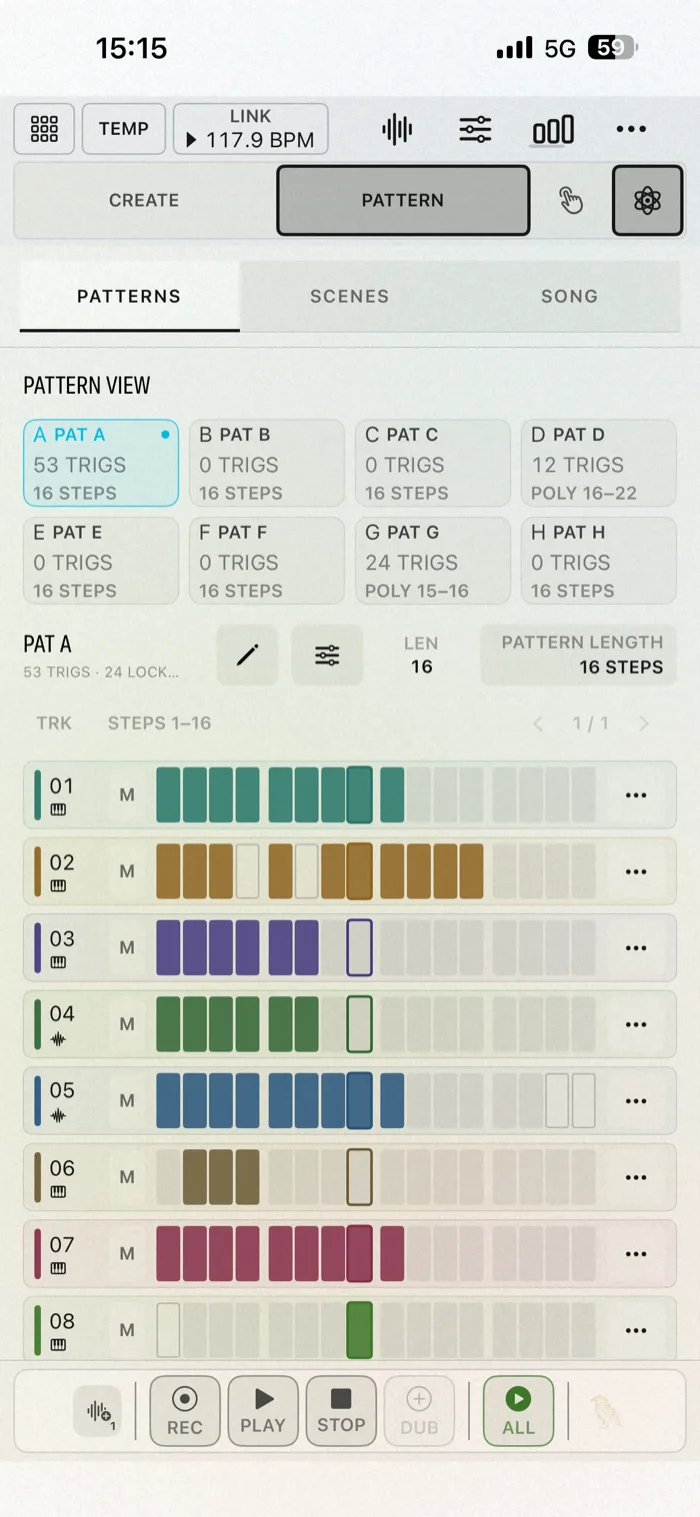This screenshot has width=700, height=1517.
Task: Mute track 06
Action: [x=127, y=1177]
